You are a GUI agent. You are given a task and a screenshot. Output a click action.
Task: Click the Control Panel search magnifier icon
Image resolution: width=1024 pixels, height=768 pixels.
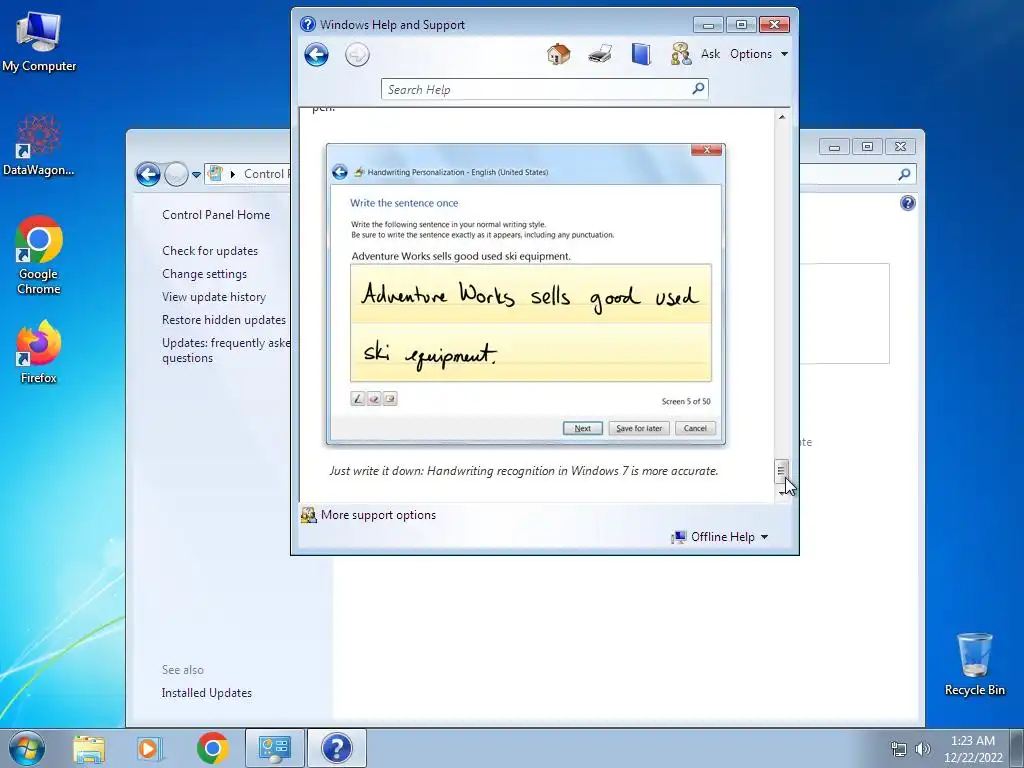coord(904,174)
